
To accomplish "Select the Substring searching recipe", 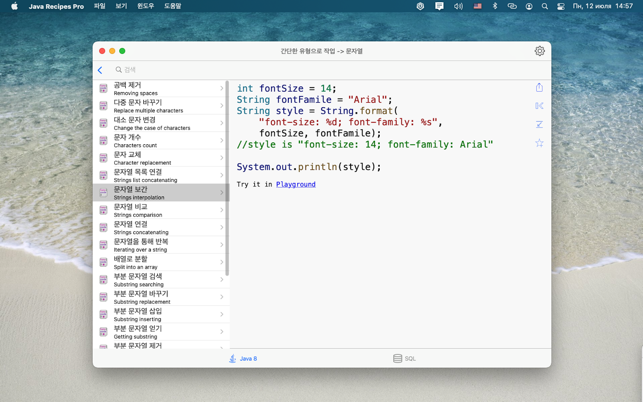I will point(161,279).
